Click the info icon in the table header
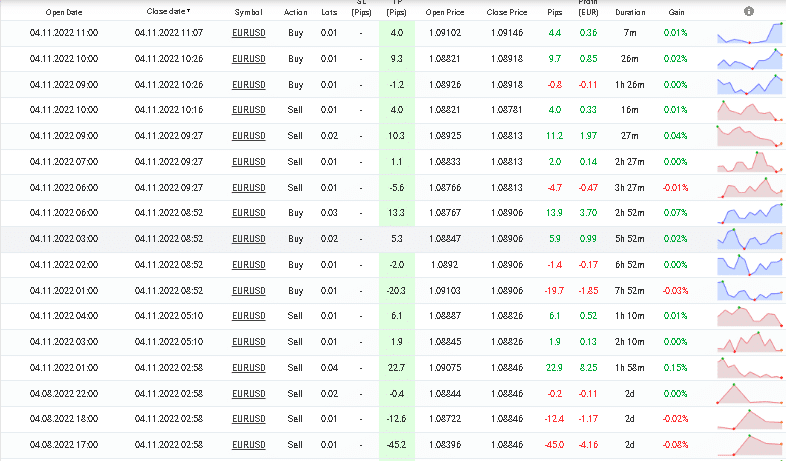 click(x=750, y=12)
